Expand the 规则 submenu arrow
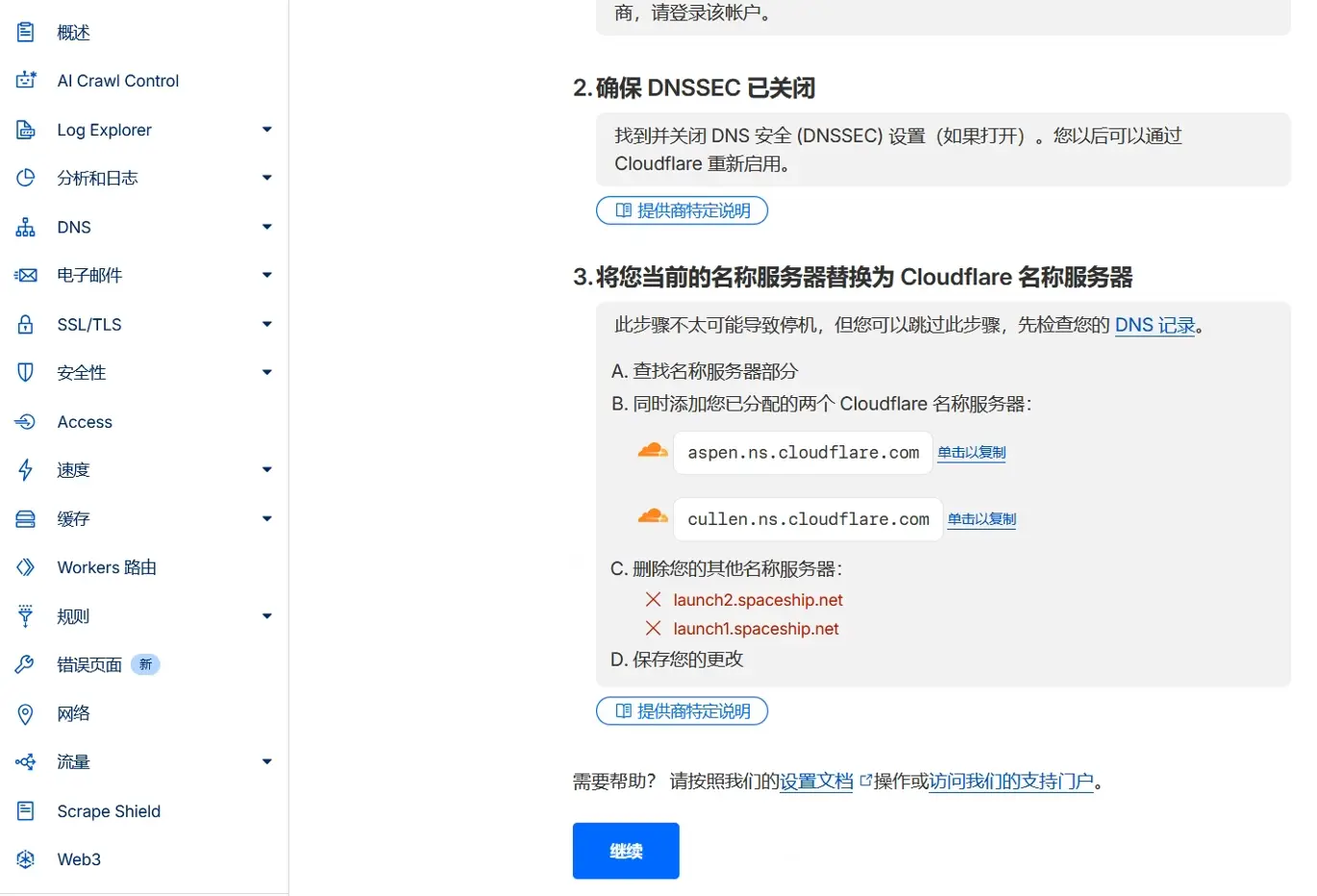Viewport: 1317px width, 896px height. 267,615
